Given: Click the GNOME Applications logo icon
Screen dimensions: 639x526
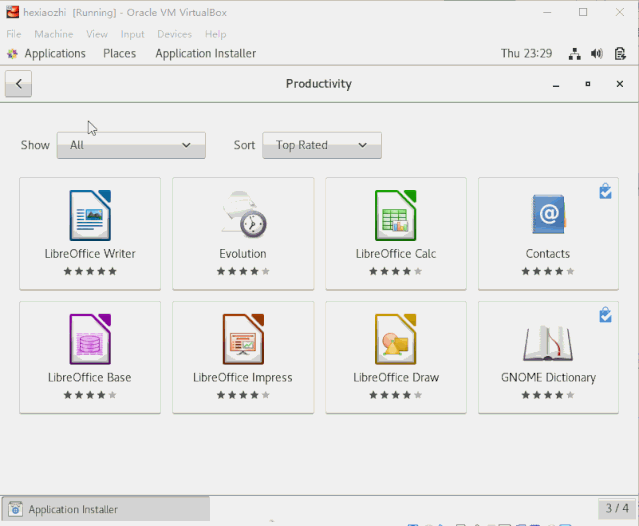Looking at the screenshot, I should click(x=13, y=53).
